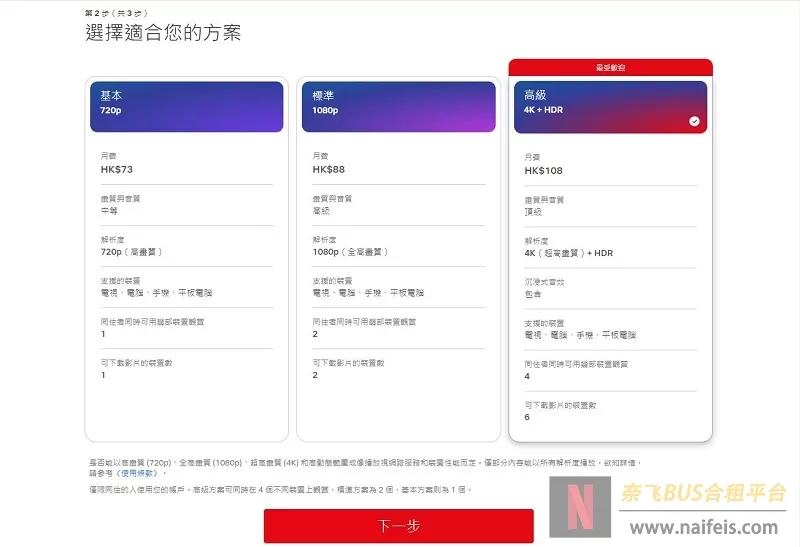Select the 基本 720p plan header
The width and height of the screenshot is (800, 547).
[186, 107]
